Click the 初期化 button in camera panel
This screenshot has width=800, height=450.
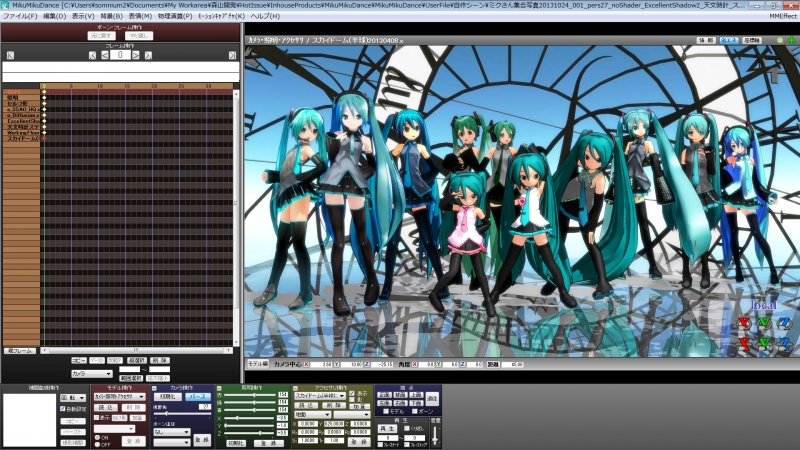[x=167, y=396]
